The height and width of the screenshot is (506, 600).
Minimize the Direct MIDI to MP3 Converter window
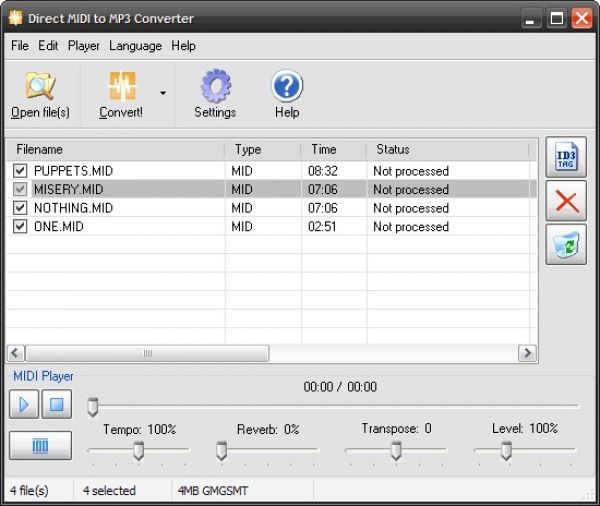[531, 18]
